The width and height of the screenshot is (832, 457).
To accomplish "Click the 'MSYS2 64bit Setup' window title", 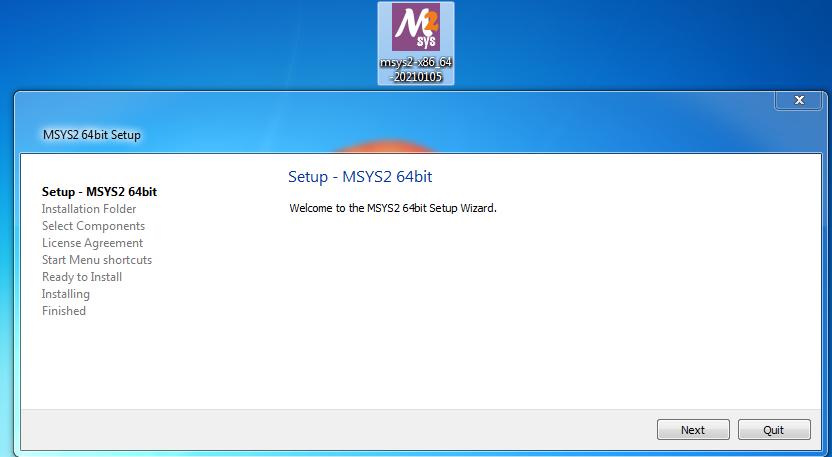I will (92, 135).
